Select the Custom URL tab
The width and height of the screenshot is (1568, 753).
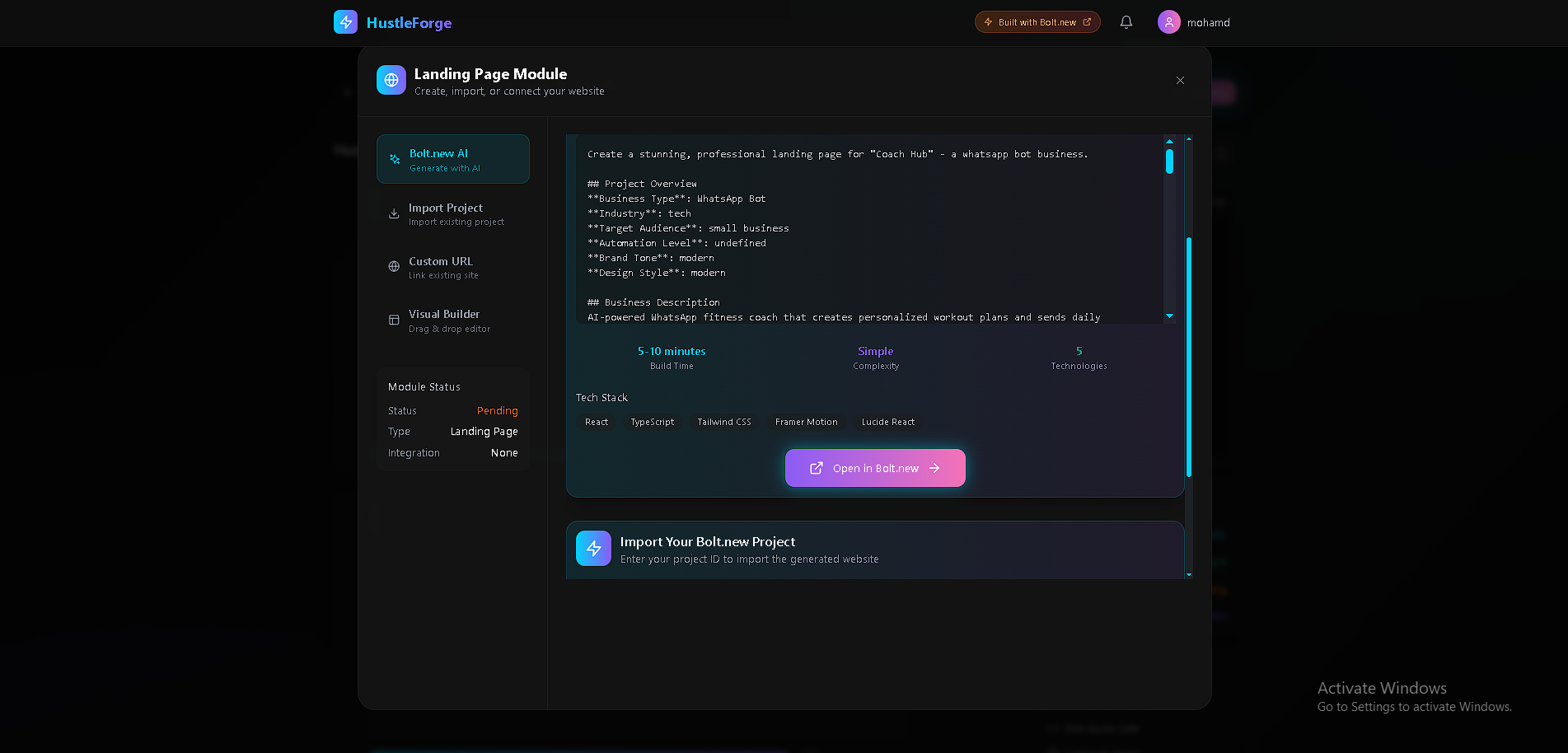[x=453, y=267]
